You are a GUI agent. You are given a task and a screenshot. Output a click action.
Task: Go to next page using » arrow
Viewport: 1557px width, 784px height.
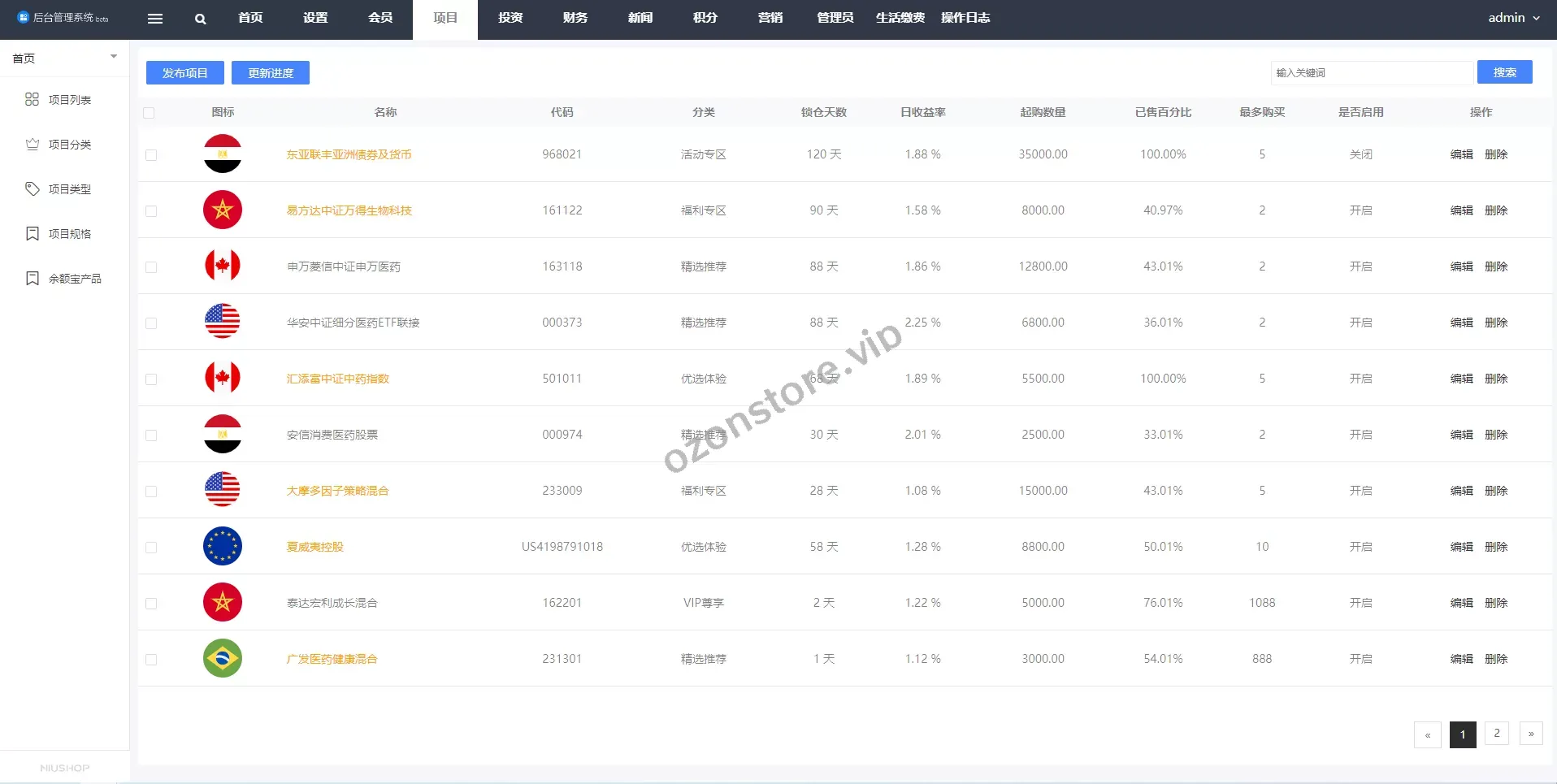tap(1531, 734)
